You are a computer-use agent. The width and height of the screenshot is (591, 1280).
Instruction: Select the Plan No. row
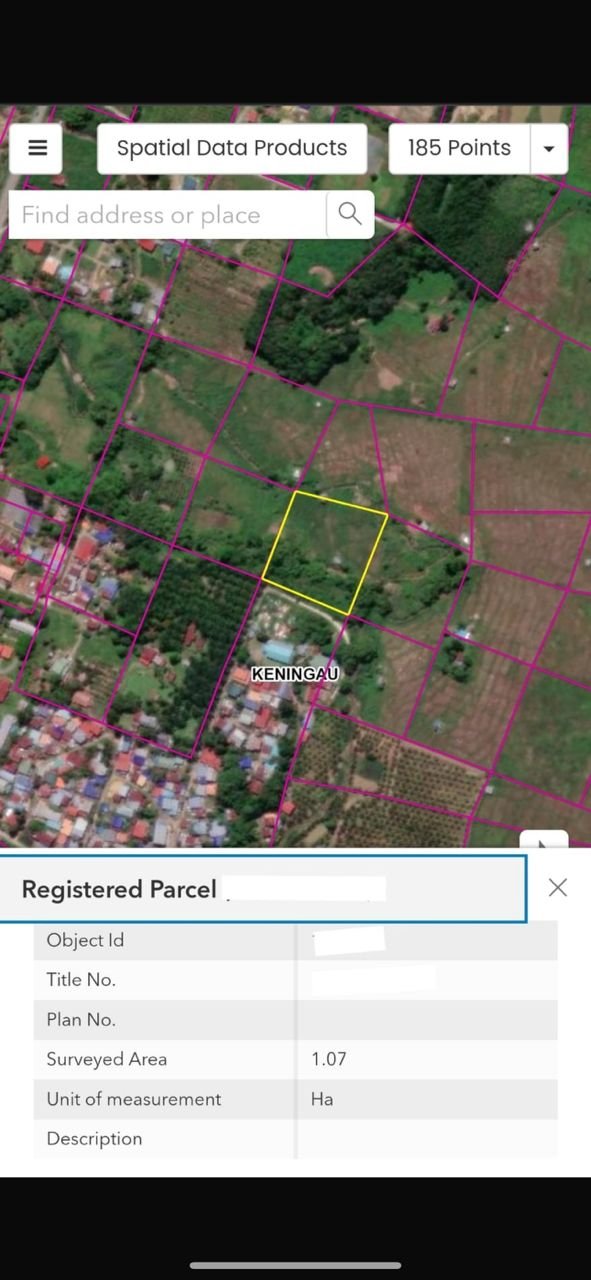295,1020
